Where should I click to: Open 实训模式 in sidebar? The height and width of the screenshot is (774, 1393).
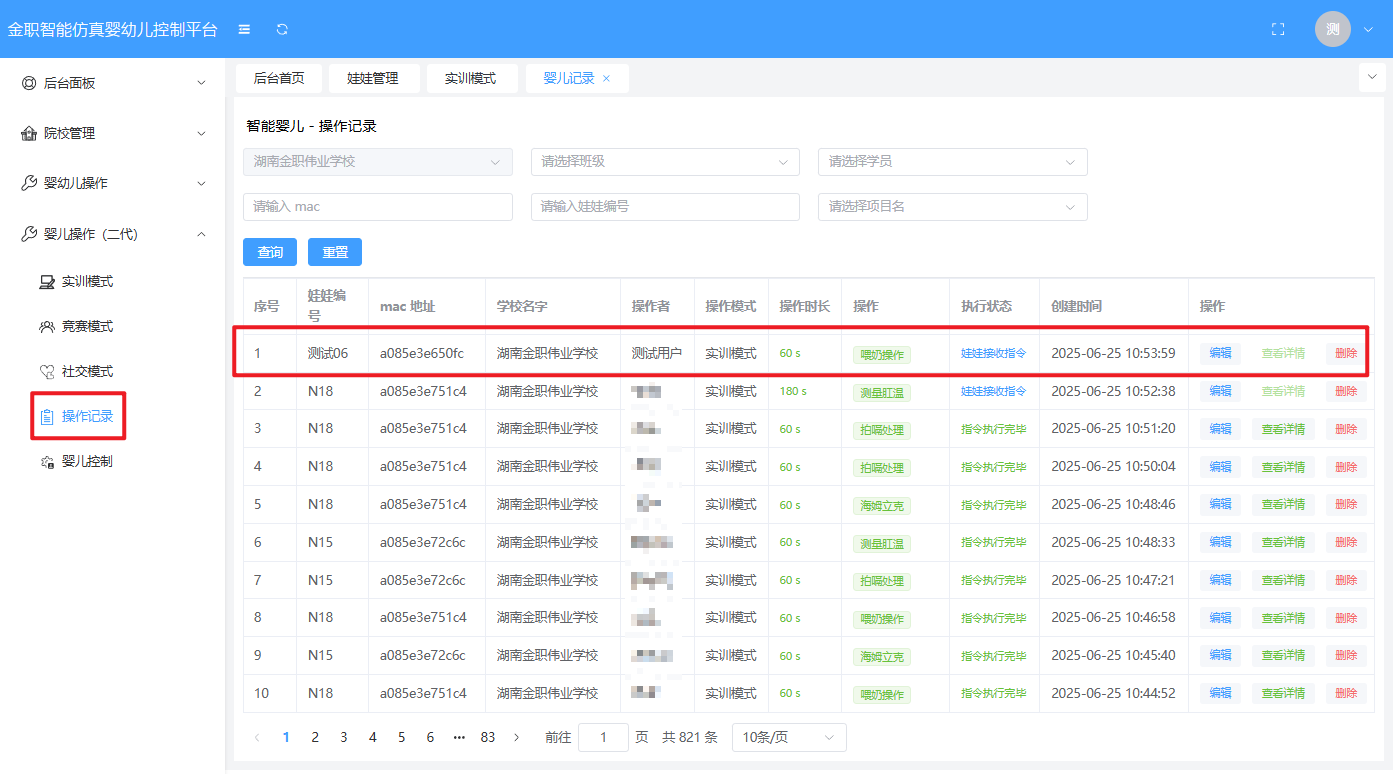pos(87,282)
